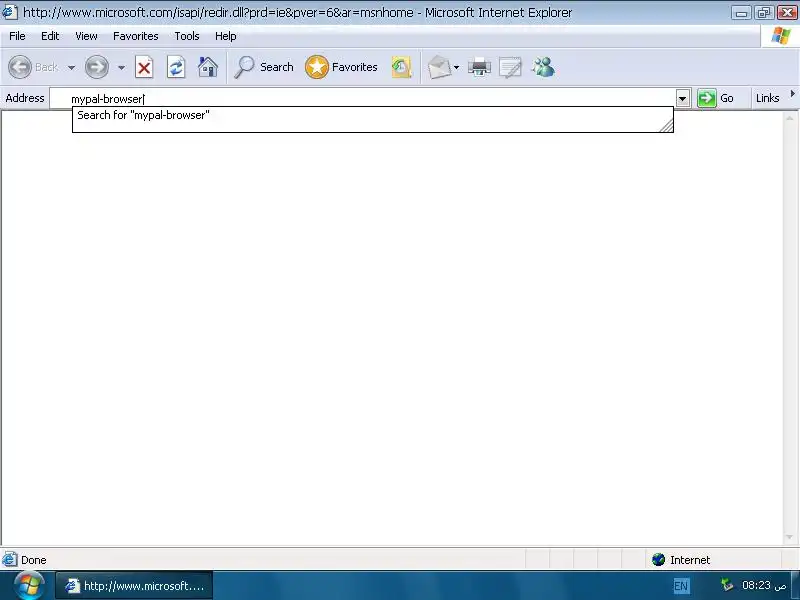Click the page icon in title bar

tap(10, 12)
